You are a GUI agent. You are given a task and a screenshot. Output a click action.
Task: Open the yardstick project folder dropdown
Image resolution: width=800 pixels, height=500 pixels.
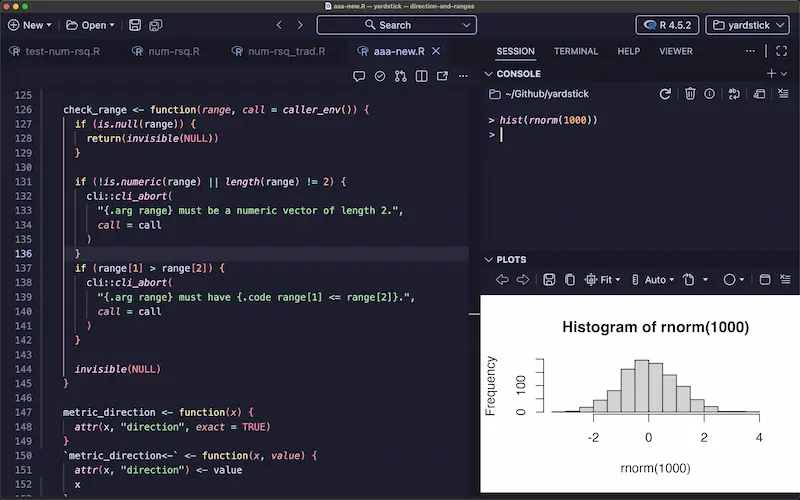click(747, 25)
